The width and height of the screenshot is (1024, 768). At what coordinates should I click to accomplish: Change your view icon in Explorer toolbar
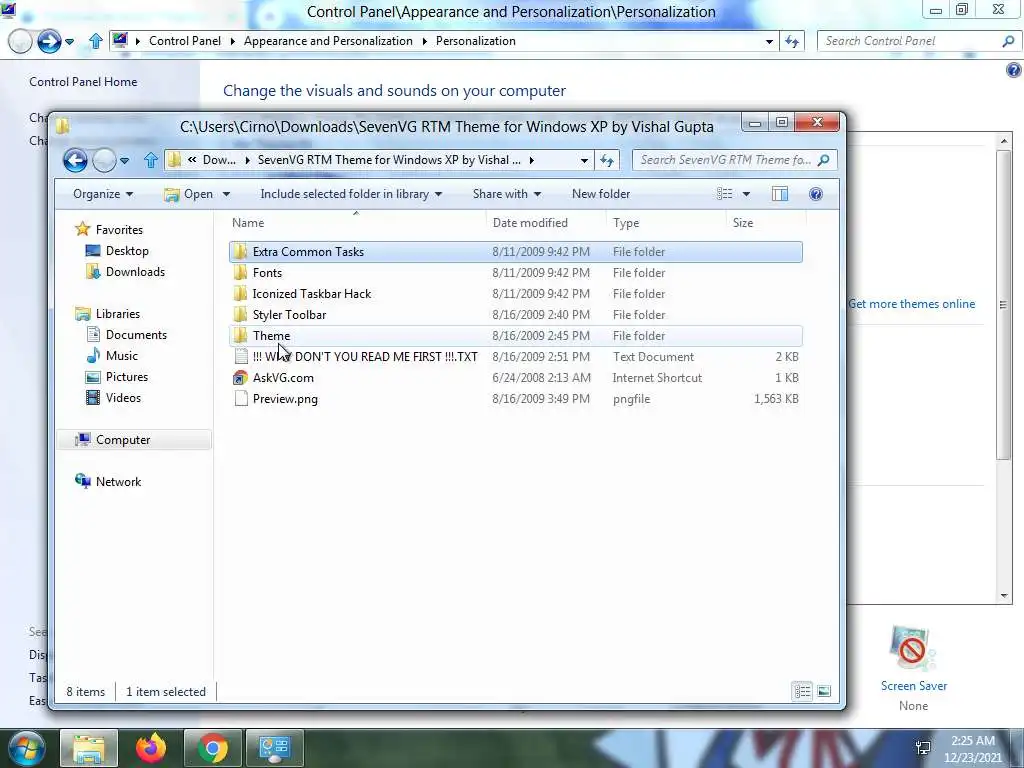click(724, 194)
